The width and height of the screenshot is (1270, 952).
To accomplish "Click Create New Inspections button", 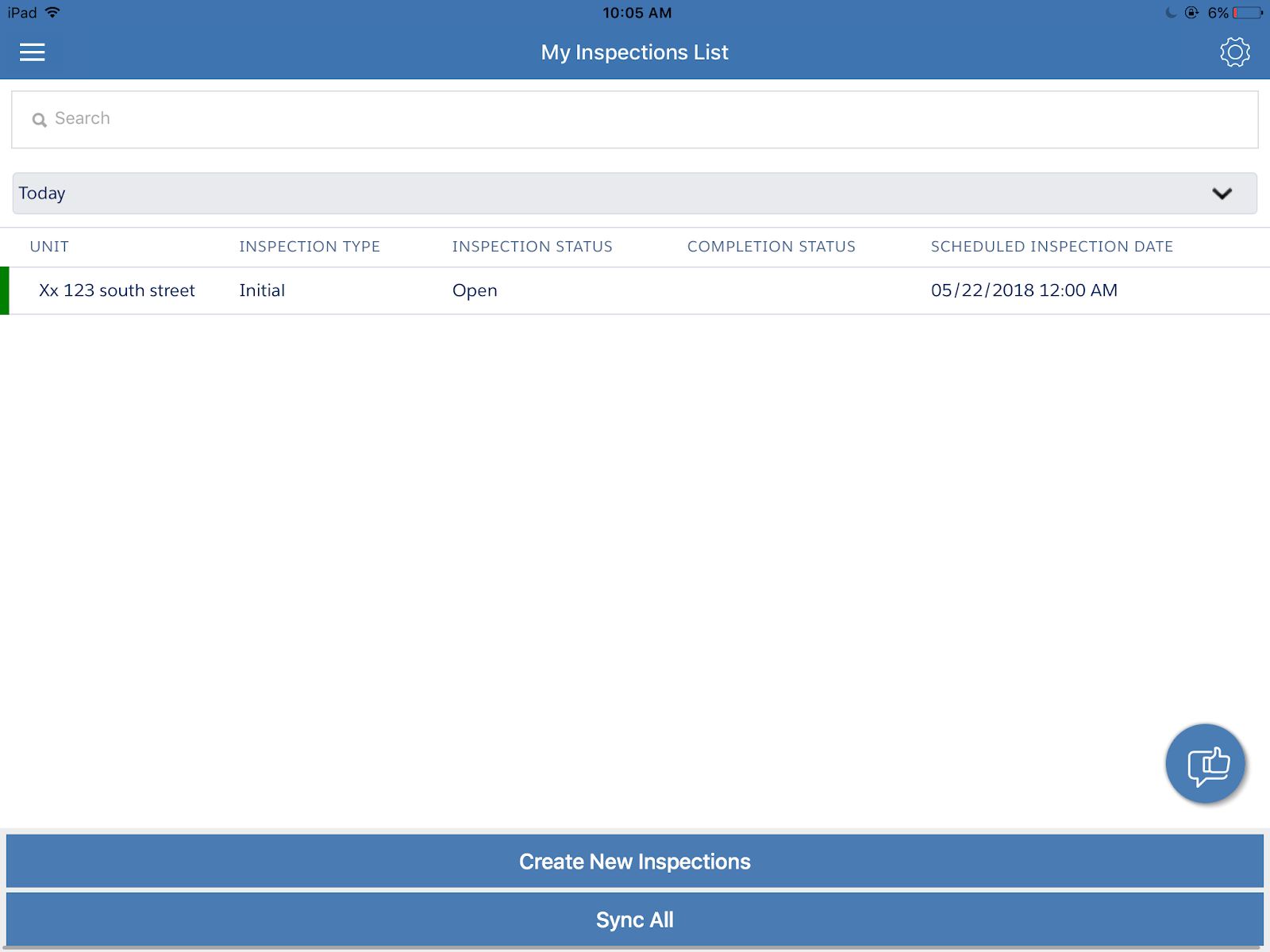I will (635, 861).
